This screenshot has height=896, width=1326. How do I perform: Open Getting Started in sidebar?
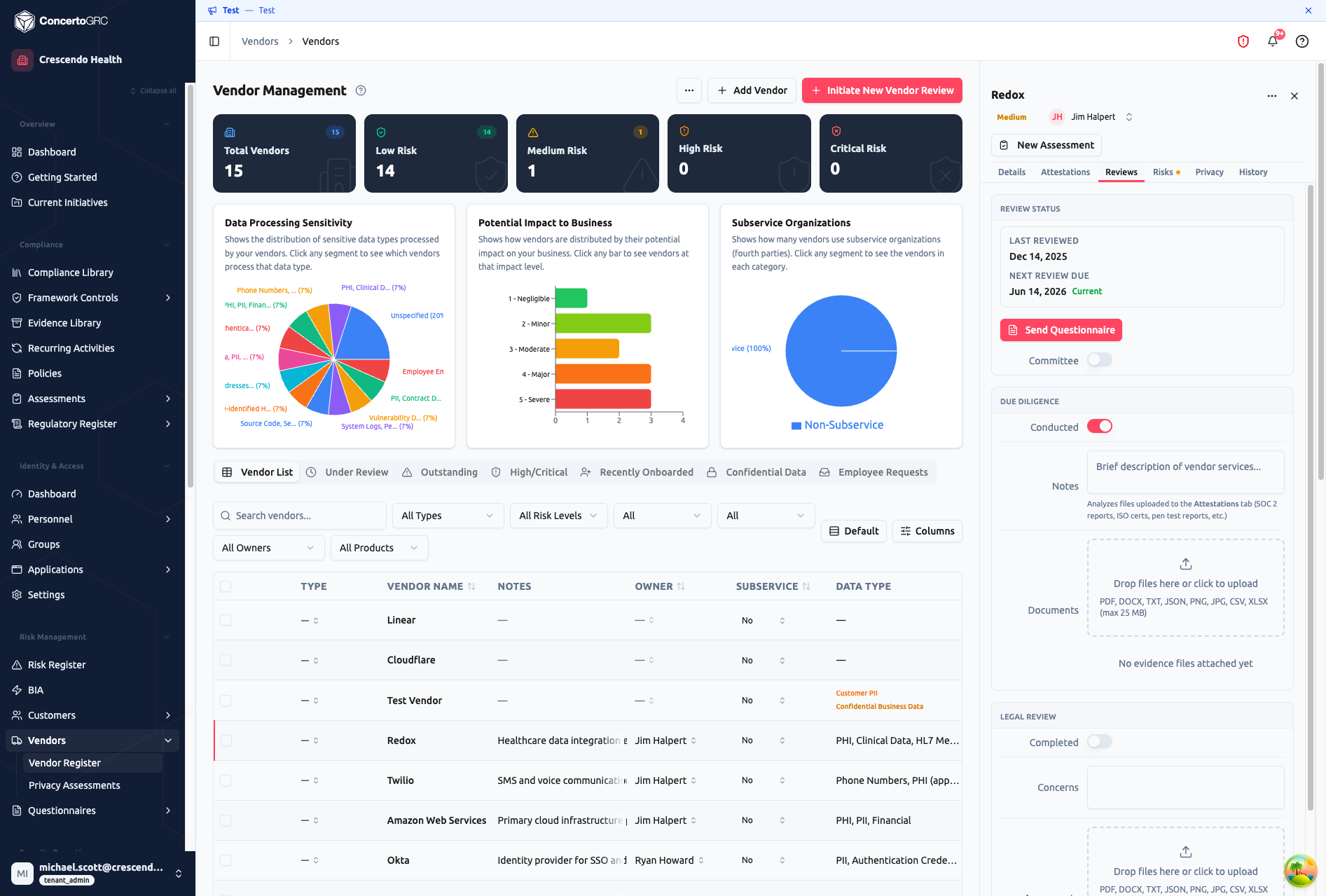62,177
